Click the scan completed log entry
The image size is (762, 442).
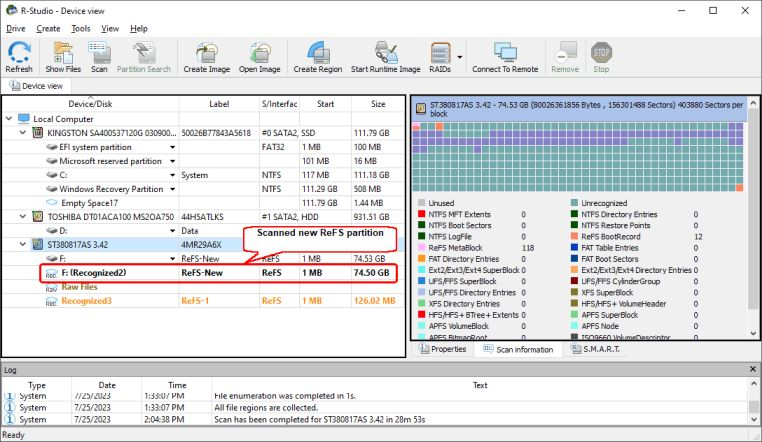point(375,420)
